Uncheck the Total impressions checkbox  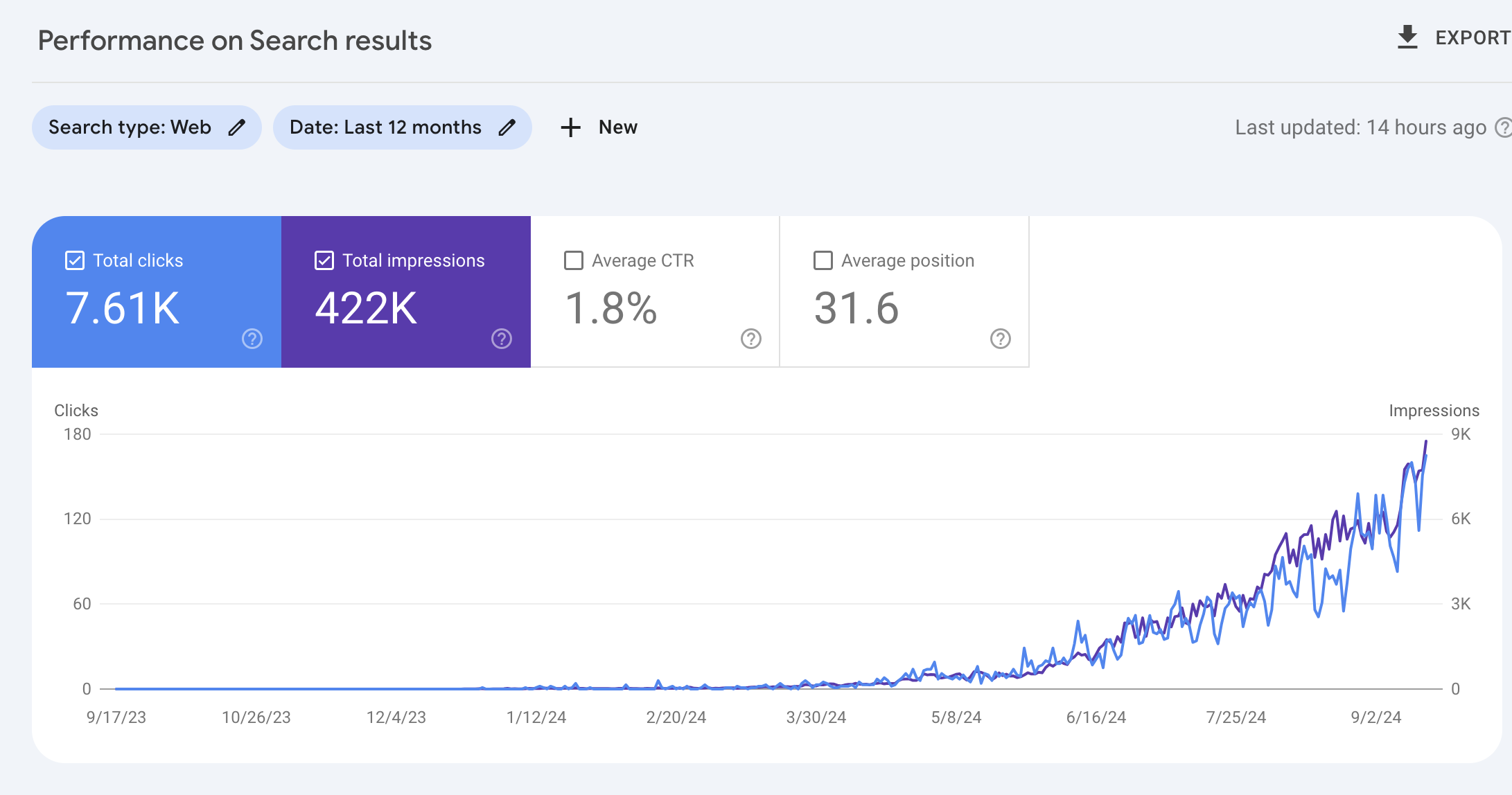[324, 260]
